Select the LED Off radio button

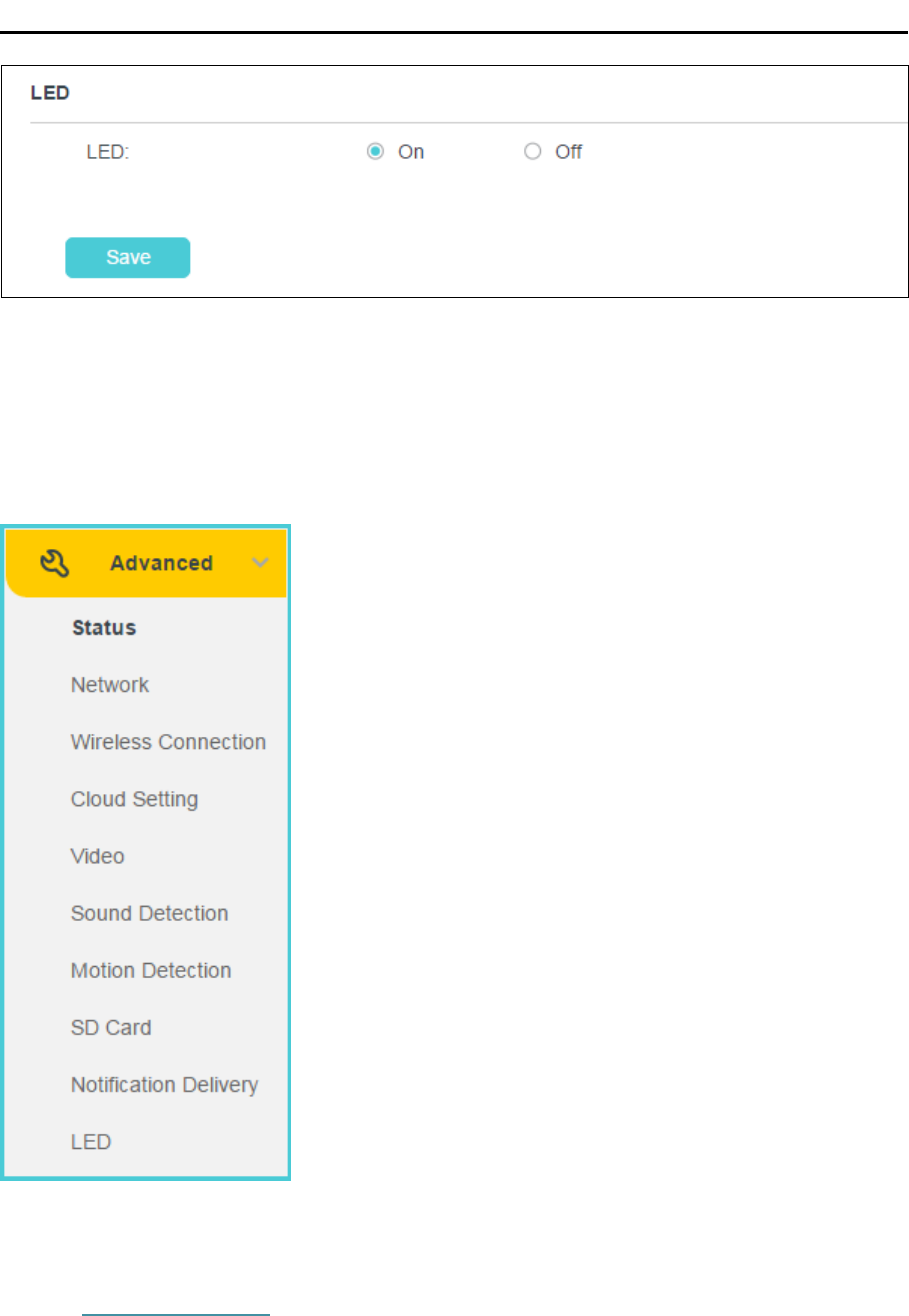tap(532, 152)
